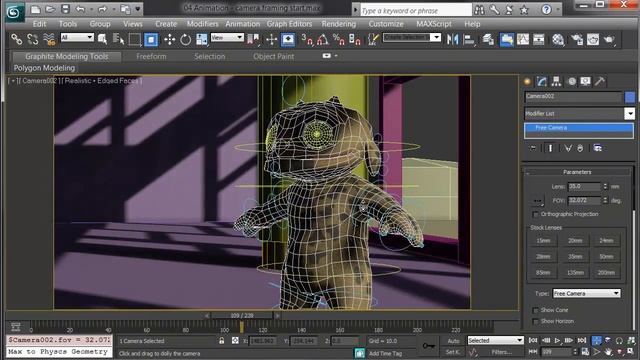Open the selection filter All dropdown

pyautogui.click(x=77, y=38)
